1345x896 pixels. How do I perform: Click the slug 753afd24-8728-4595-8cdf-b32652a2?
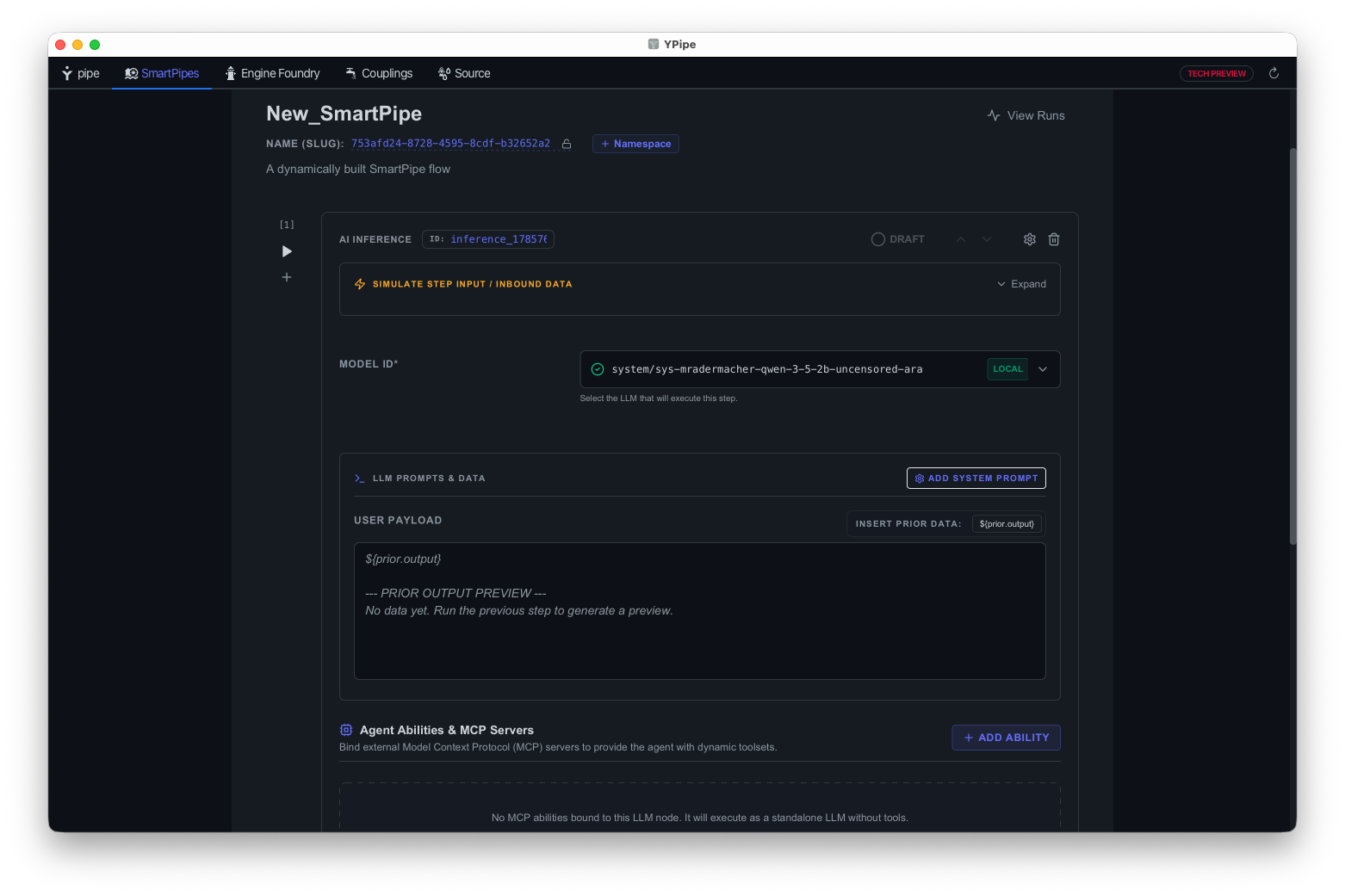click(x=450, y=144)
